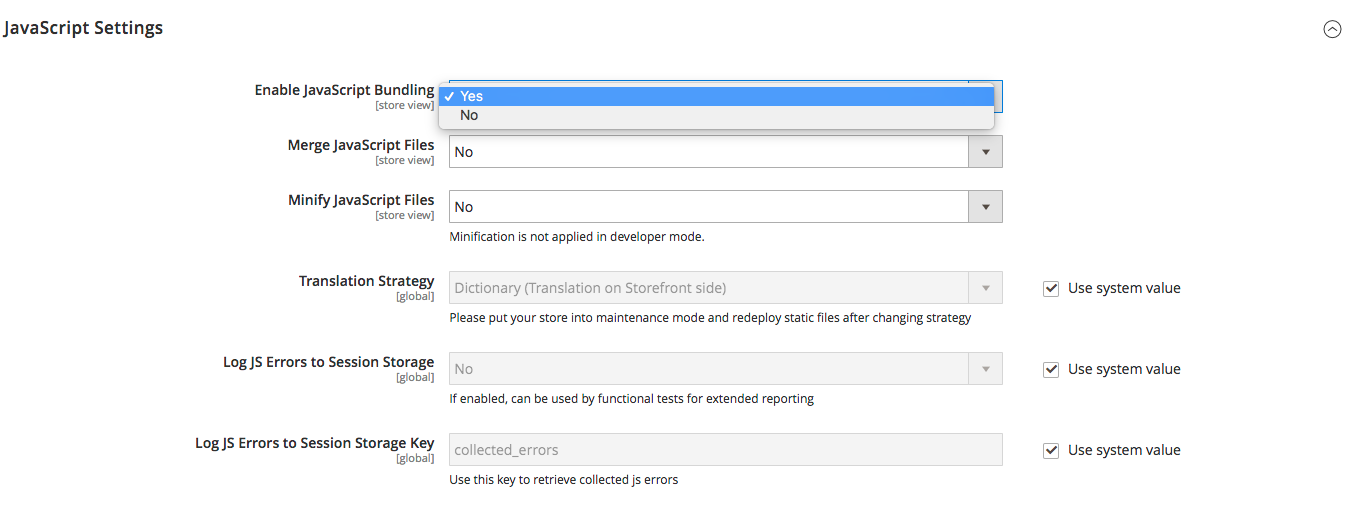
Task: Click the JavaScript Settings heading
Action: (84, 28)
